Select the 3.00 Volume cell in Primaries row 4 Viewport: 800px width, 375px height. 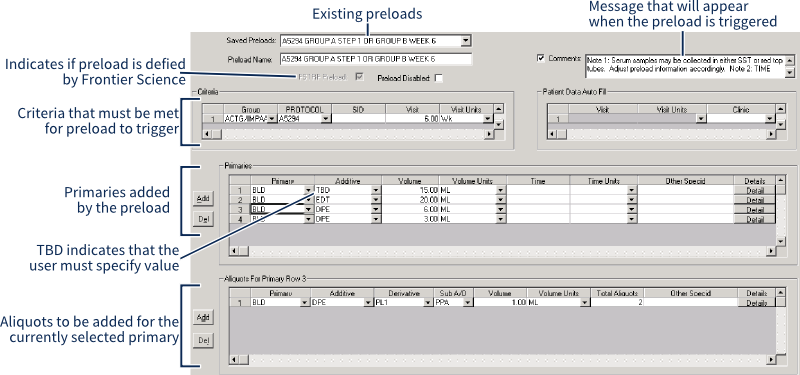410,219
